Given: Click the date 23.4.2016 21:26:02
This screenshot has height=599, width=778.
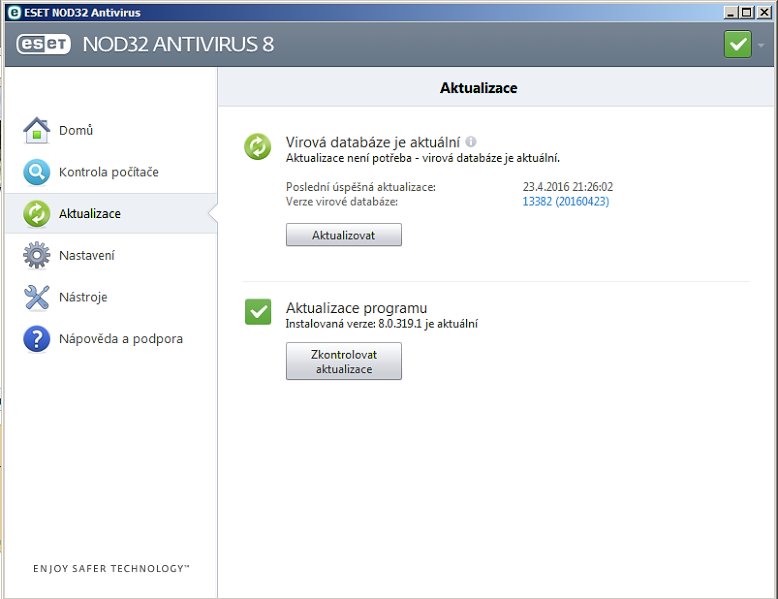Looking at the screenshot, I should click(568, 187).
